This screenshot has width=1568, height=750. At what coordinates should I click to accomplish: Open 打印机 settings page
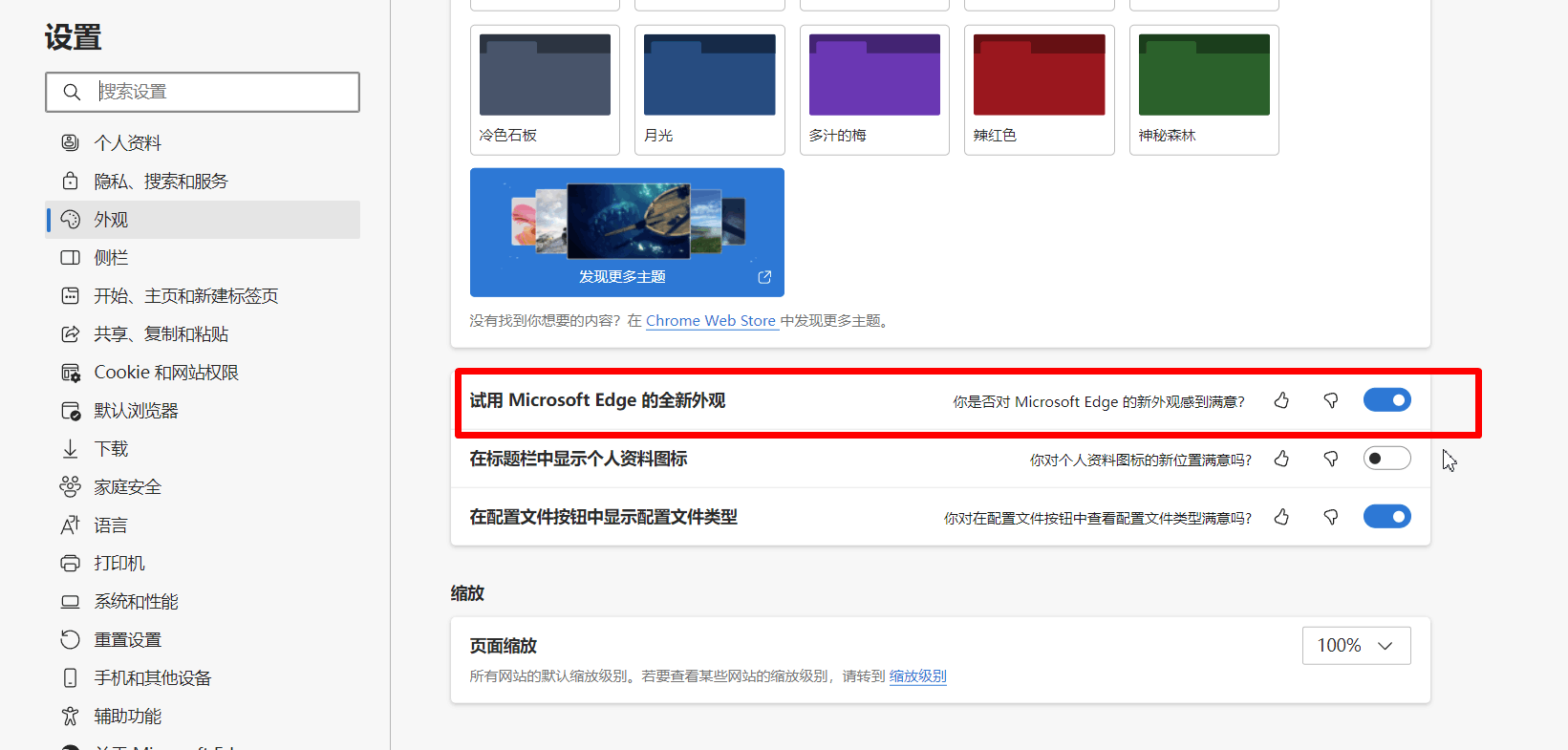203,563
